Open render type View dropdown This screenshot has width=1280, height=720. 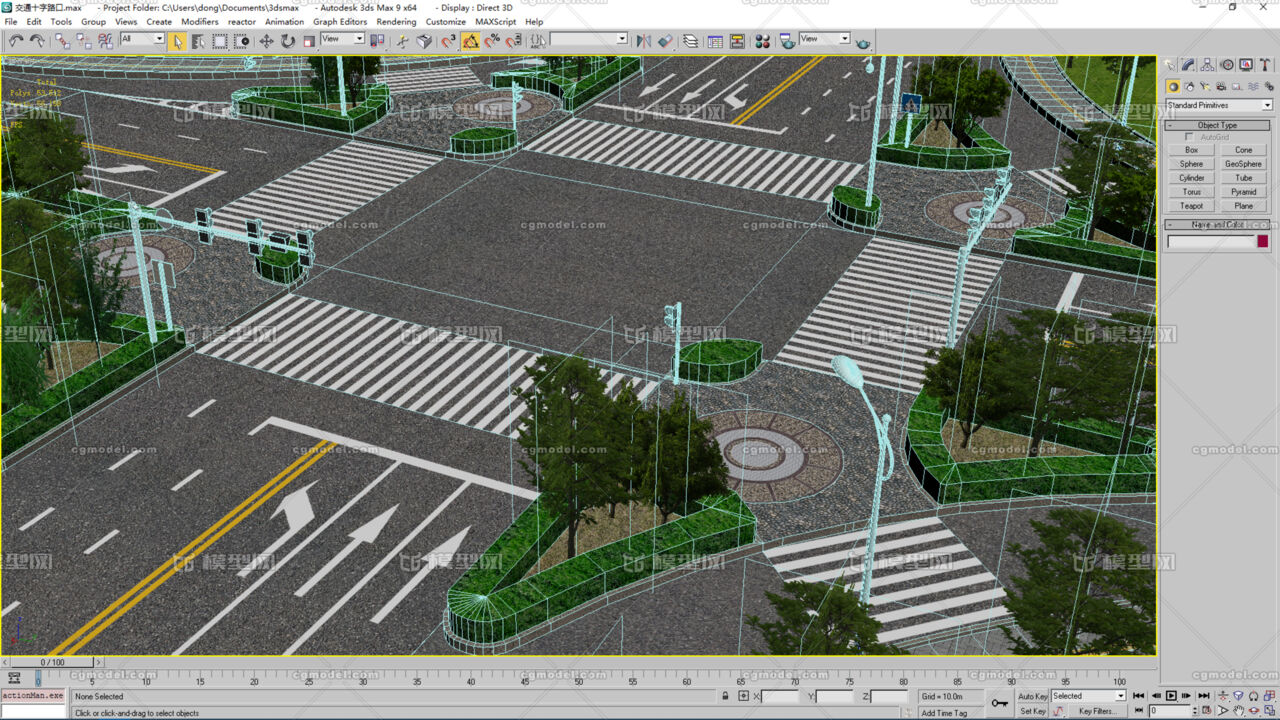pyautogui.click(x=825, y=39)
